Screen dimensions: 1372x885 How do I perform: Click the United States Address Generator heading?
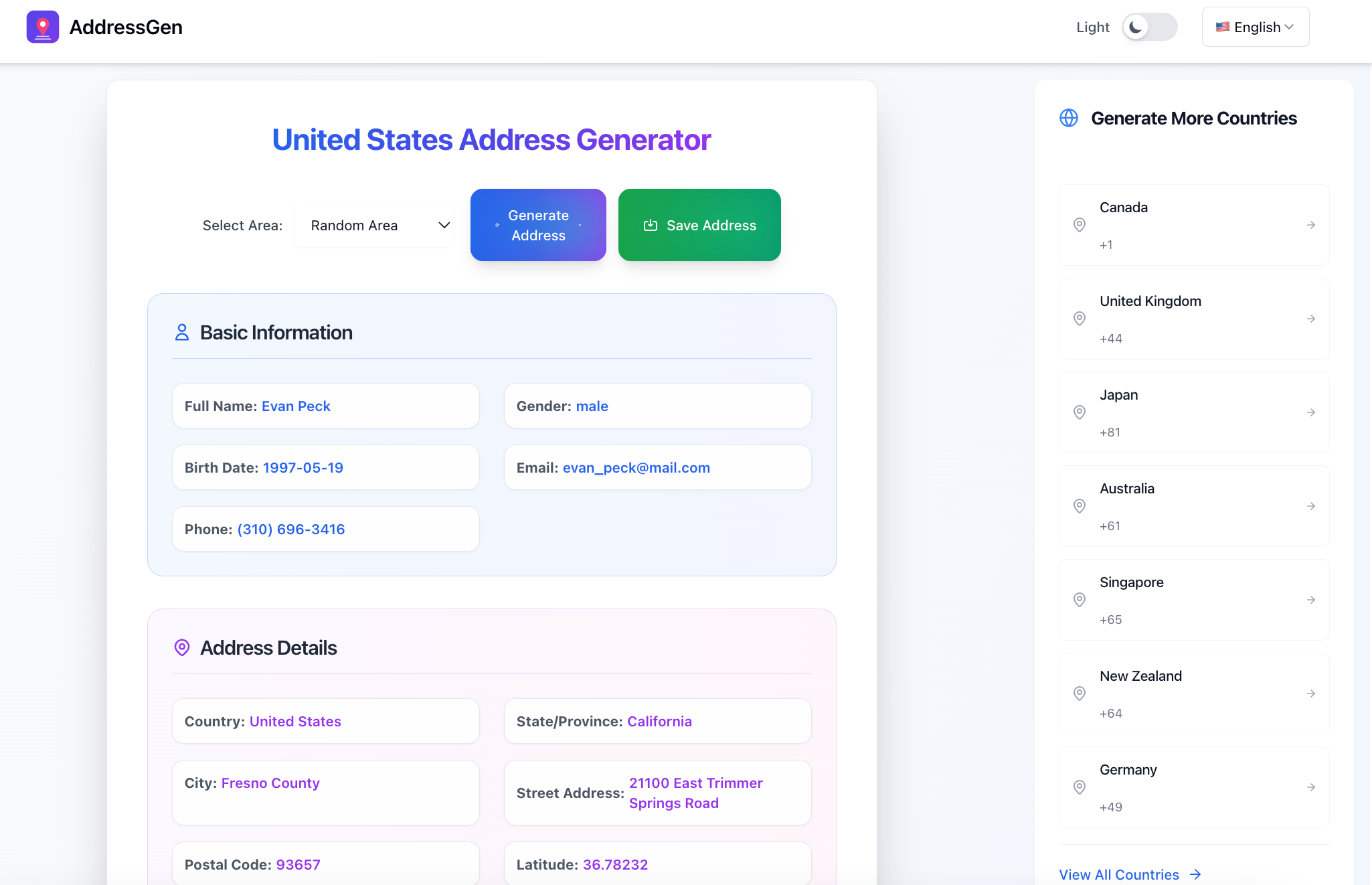point(491,140)
